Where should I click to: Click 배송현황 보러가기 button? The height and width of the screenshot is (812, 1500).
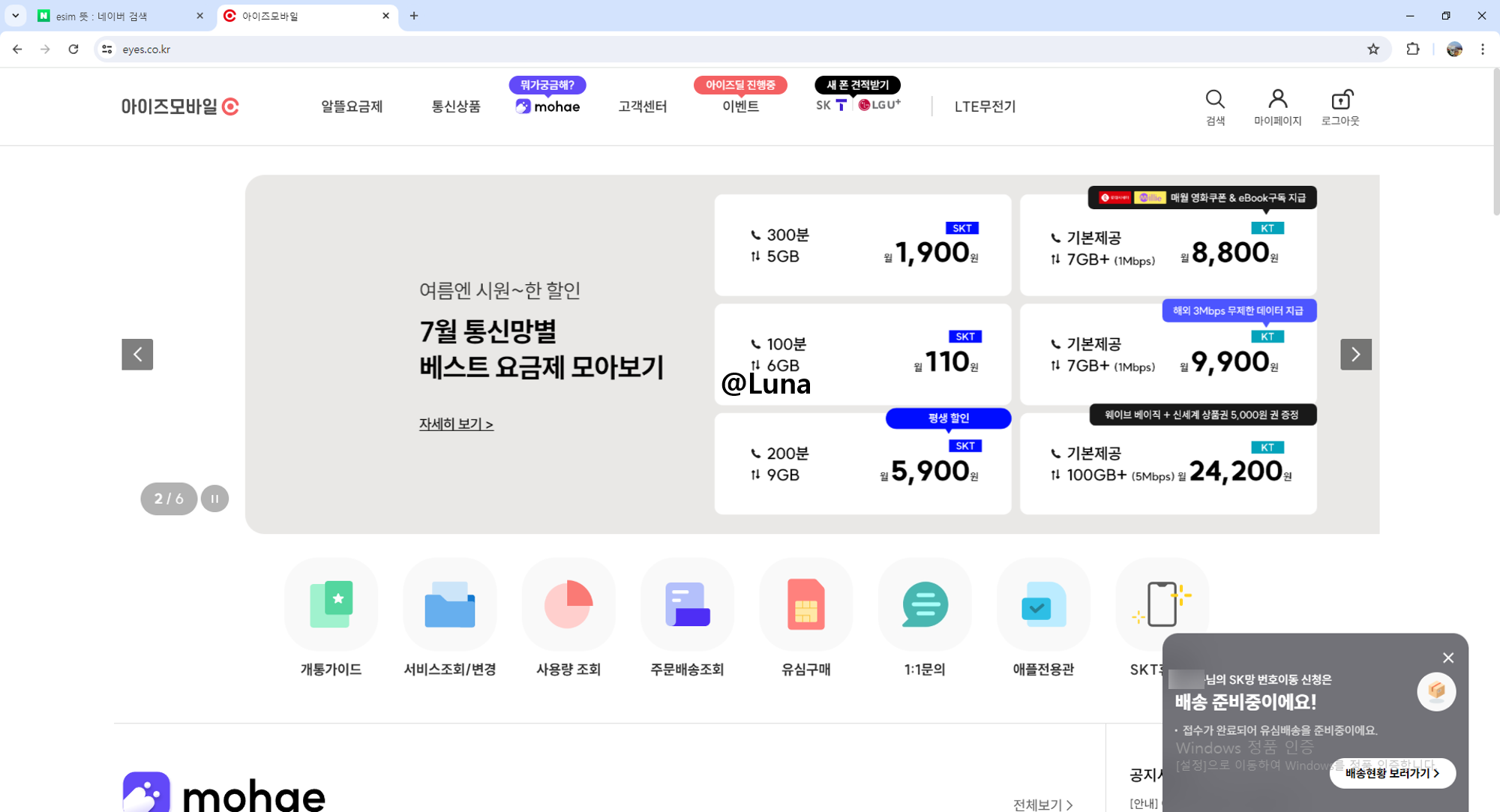[1393, 773]
